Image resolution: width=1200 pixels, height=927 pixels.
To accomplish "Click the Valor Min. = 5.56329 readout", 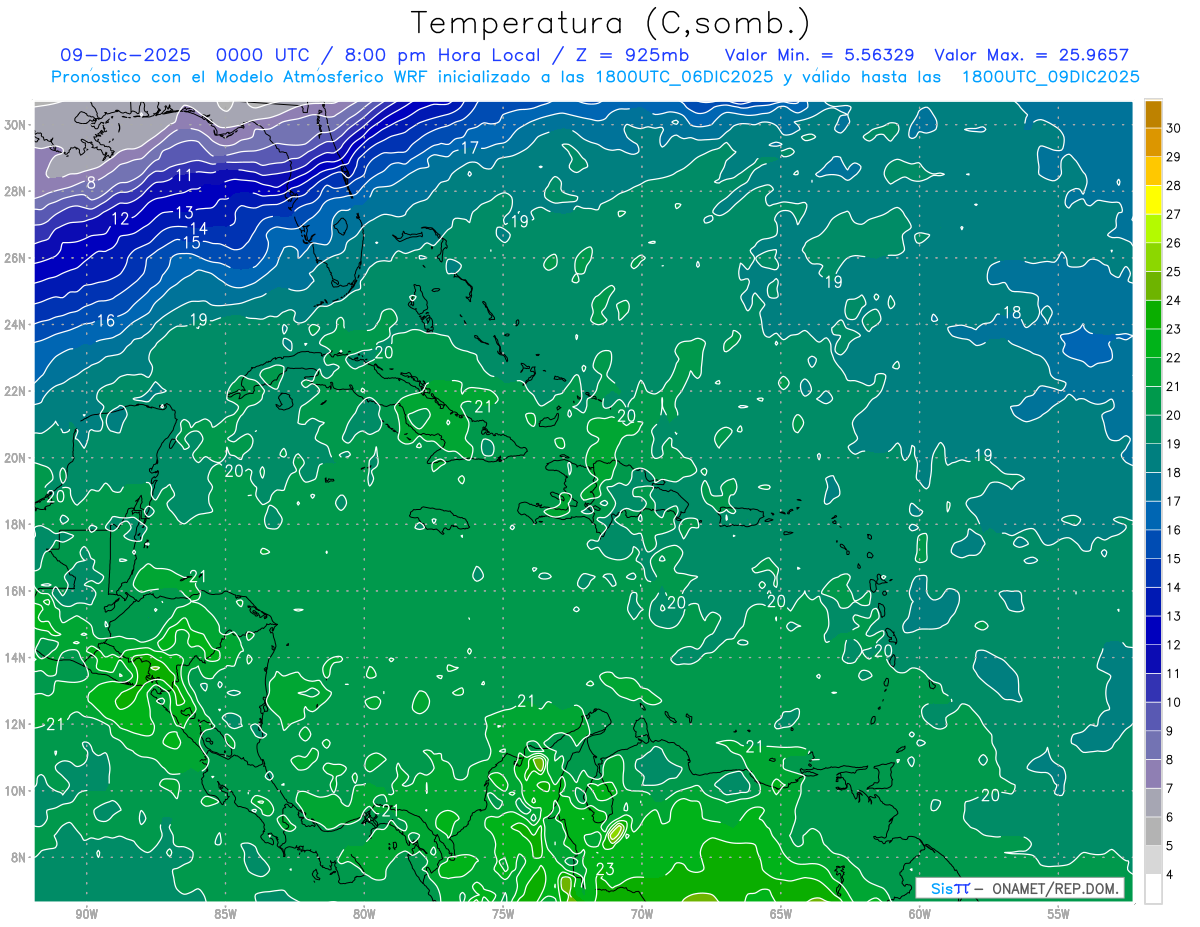I will 819,56.
